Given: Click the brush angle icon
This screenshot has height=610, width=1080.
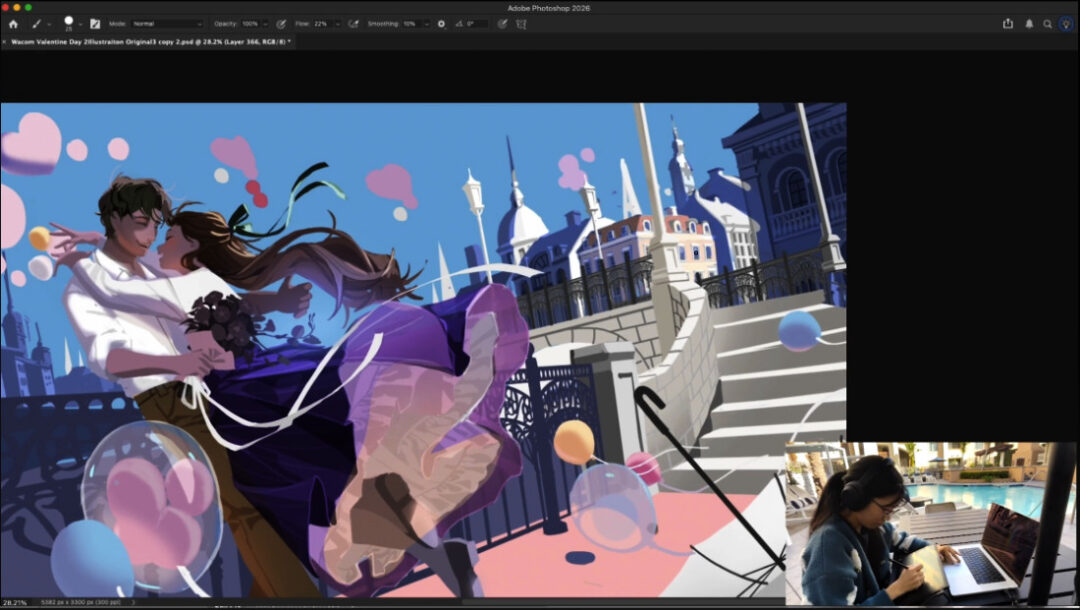Looking at the screenshot, I should [x=459, y=23].
